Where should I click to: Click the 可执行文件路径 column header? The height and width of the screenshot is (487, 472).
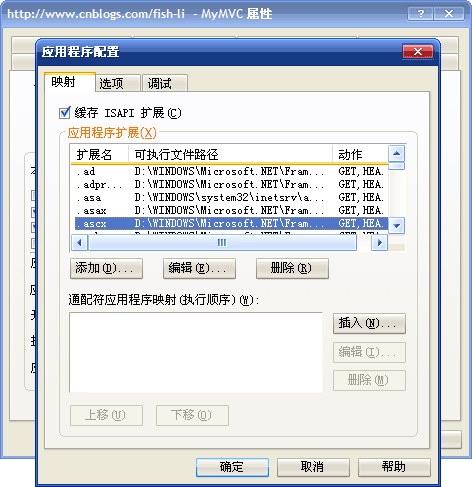tap(231, 154)
